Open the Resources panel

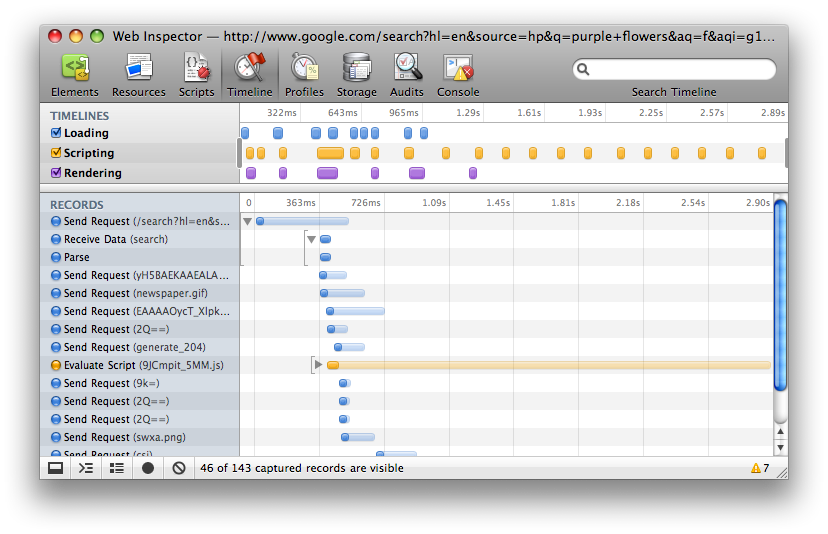click(138, 75)
